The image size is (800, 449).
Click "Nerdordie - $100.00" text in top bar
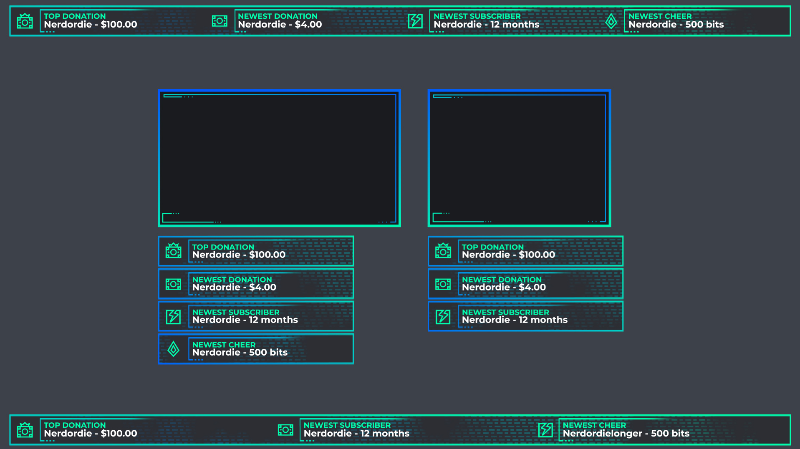click(x=91, y=25)
